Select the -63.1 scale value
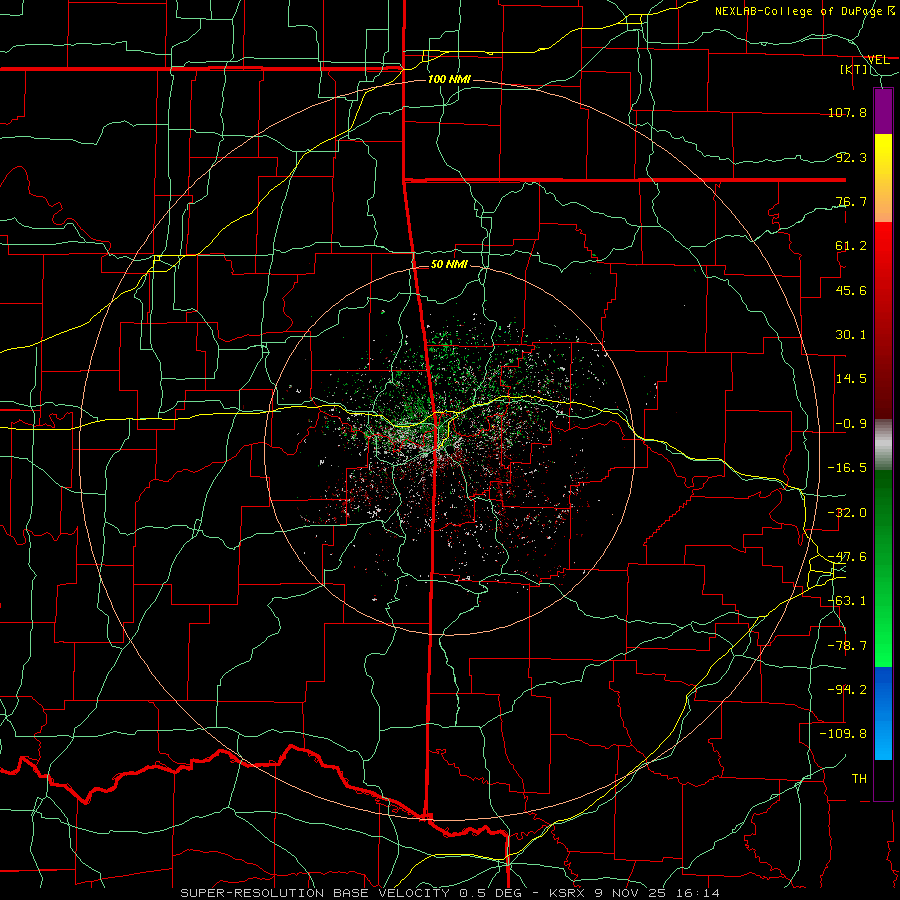 point(847,601)
